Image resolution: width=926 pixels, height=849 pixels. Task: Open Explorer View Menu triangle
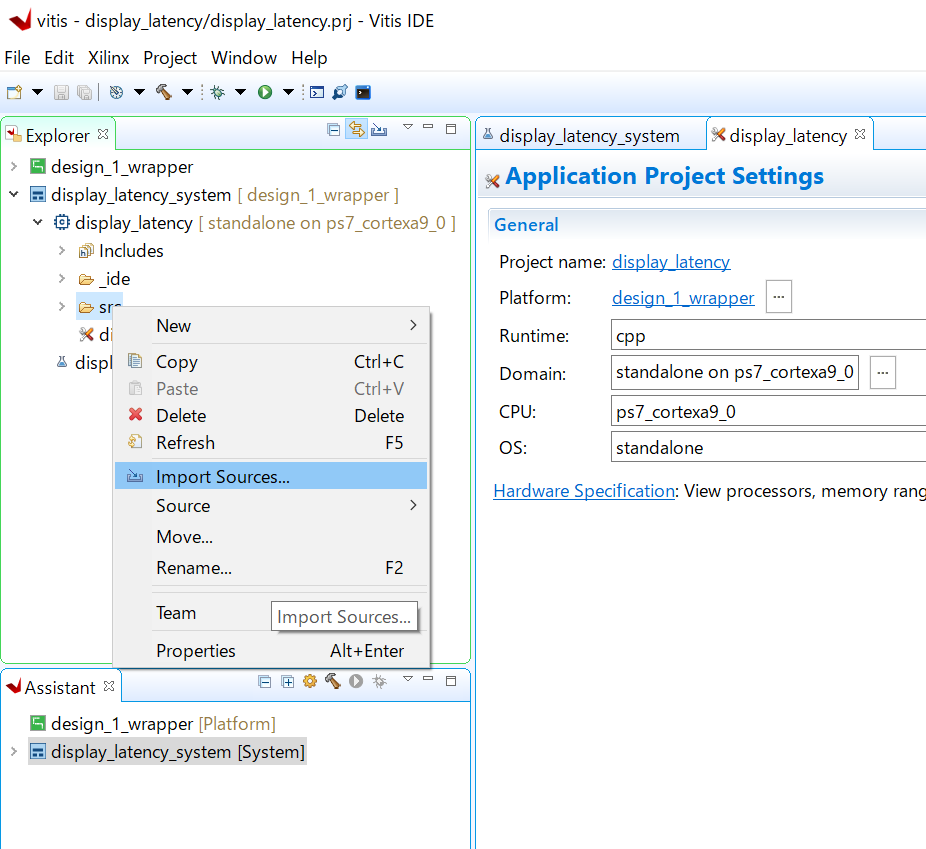(407, 126)
